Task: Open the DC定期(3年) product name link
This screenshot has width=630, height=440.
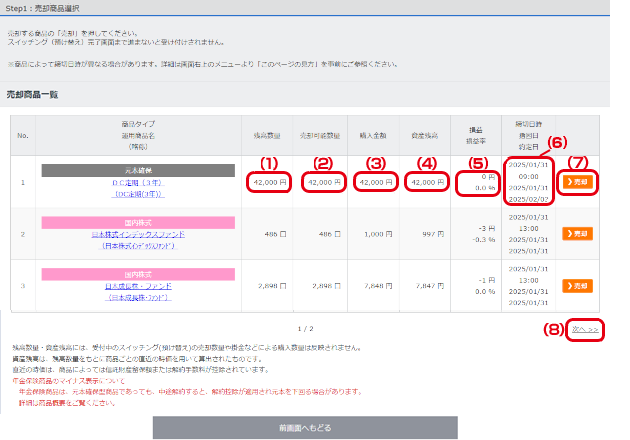Action: [138, 183]
